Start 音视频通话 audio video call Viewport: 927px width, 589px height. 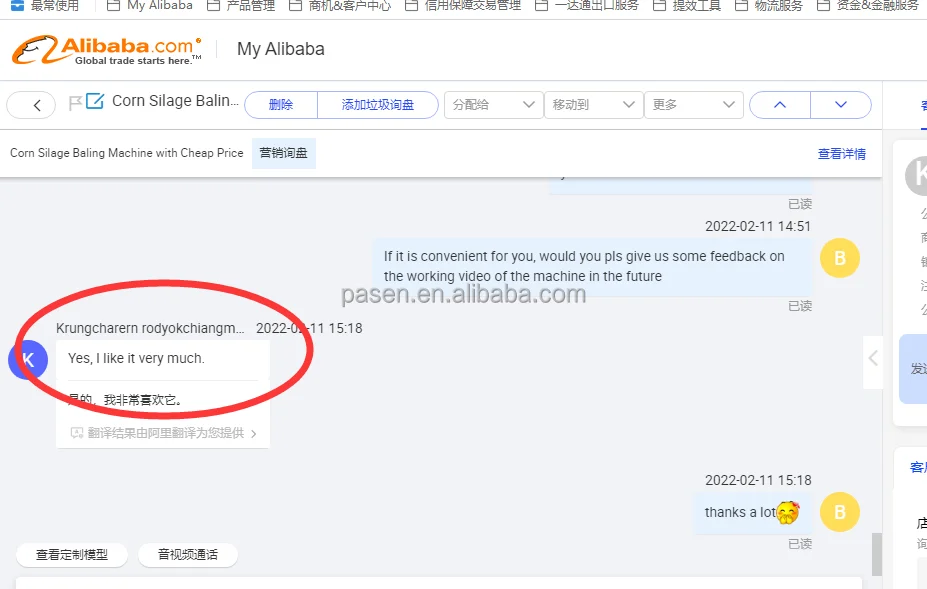point(188,555)
